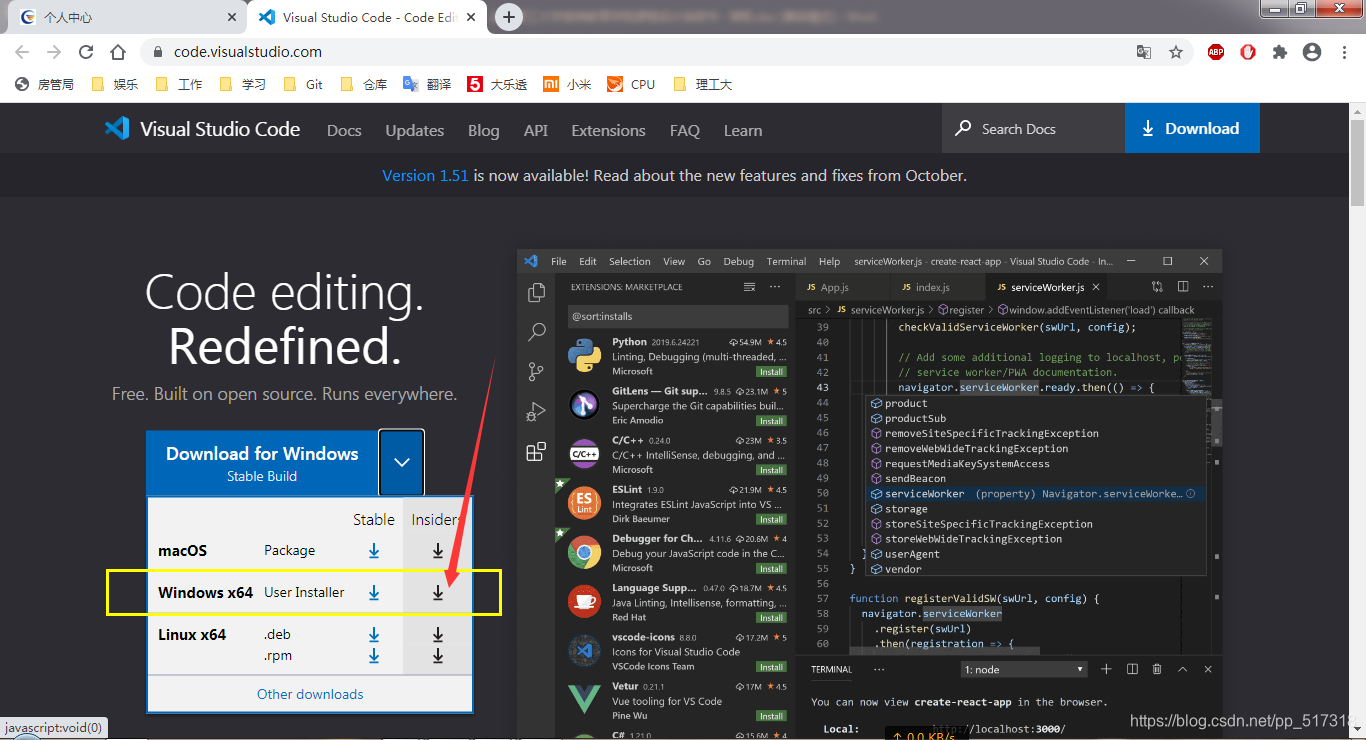The width and height of the screenshot is (1366, 740).
Task: Download Linux .rpm Stable build
Action: [x=374, y=656]
